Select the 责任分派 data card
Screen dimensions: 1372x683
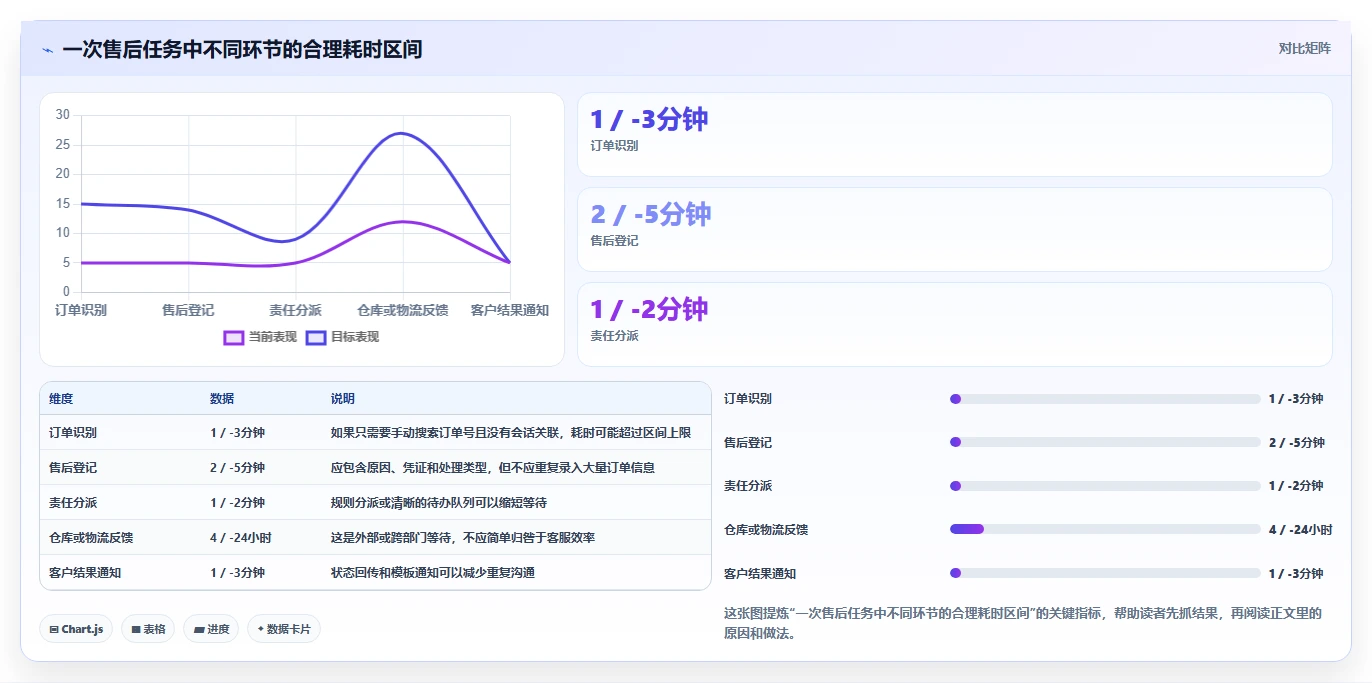(x=955, y=325)
